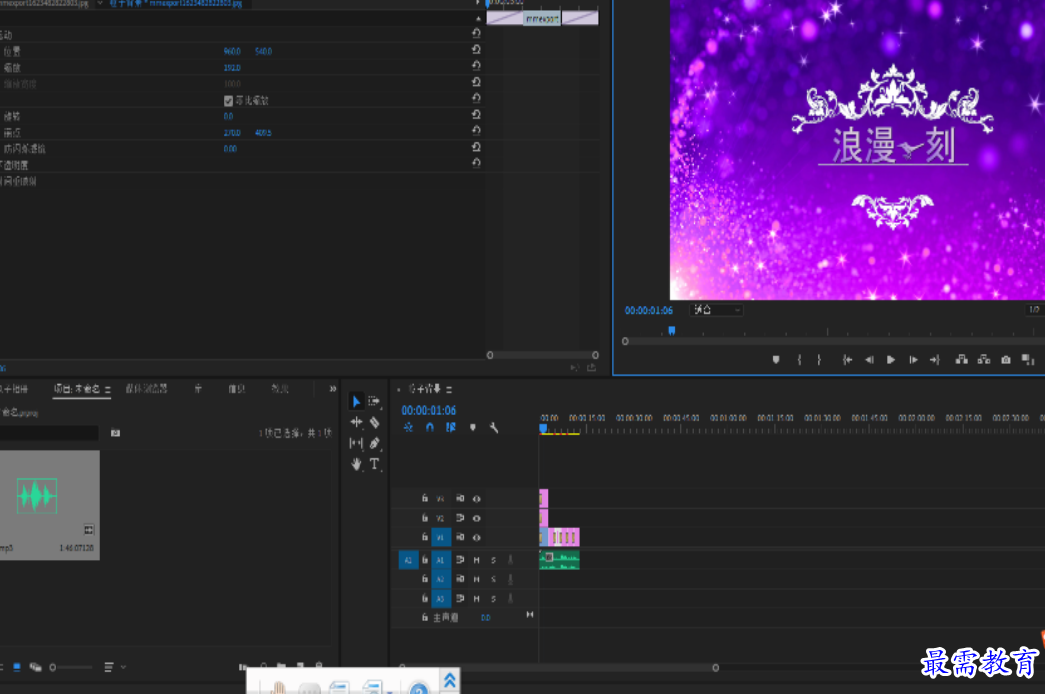Mark Out point in program monitor
The height and width of the screenshot is (694, 1045).
coord(819,360)
